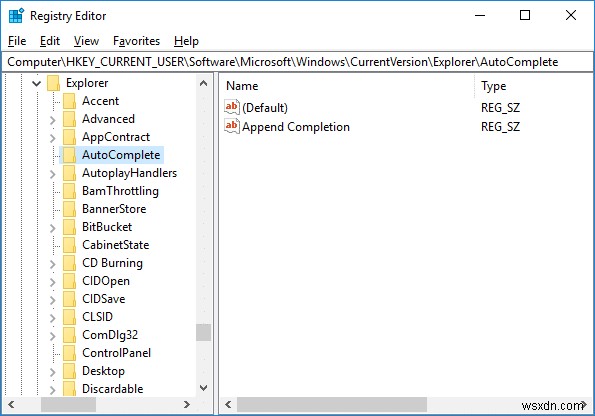Click the registry path address bar
Screen dimensions: 595x416
(x=297, y=62)
